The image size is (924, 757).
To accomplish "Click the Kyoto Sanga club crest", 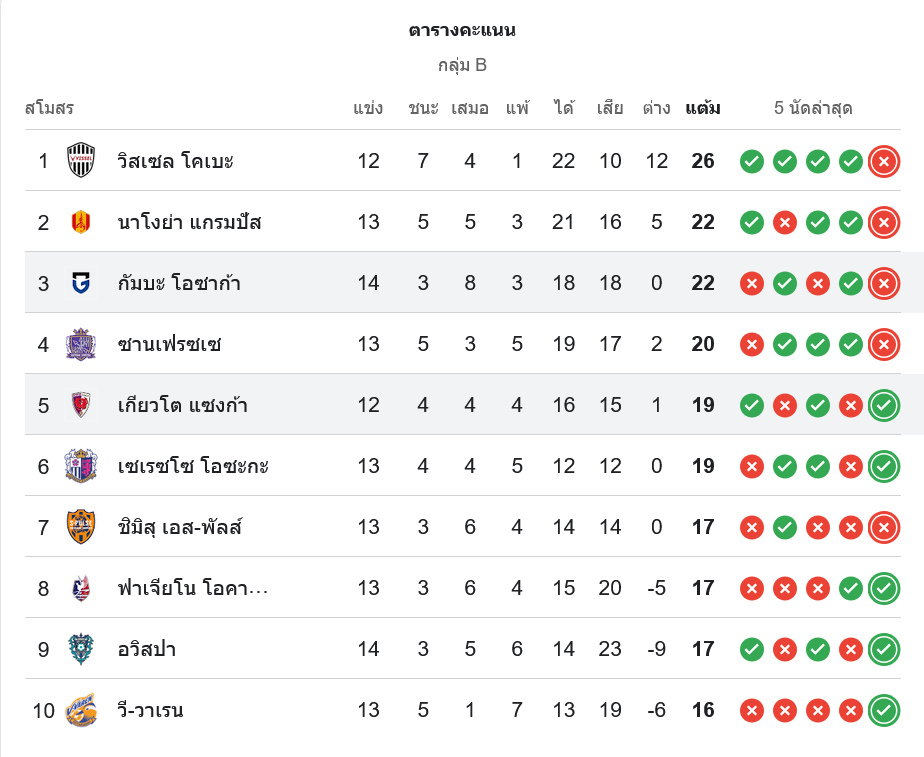I will click(x=81, y=405).
